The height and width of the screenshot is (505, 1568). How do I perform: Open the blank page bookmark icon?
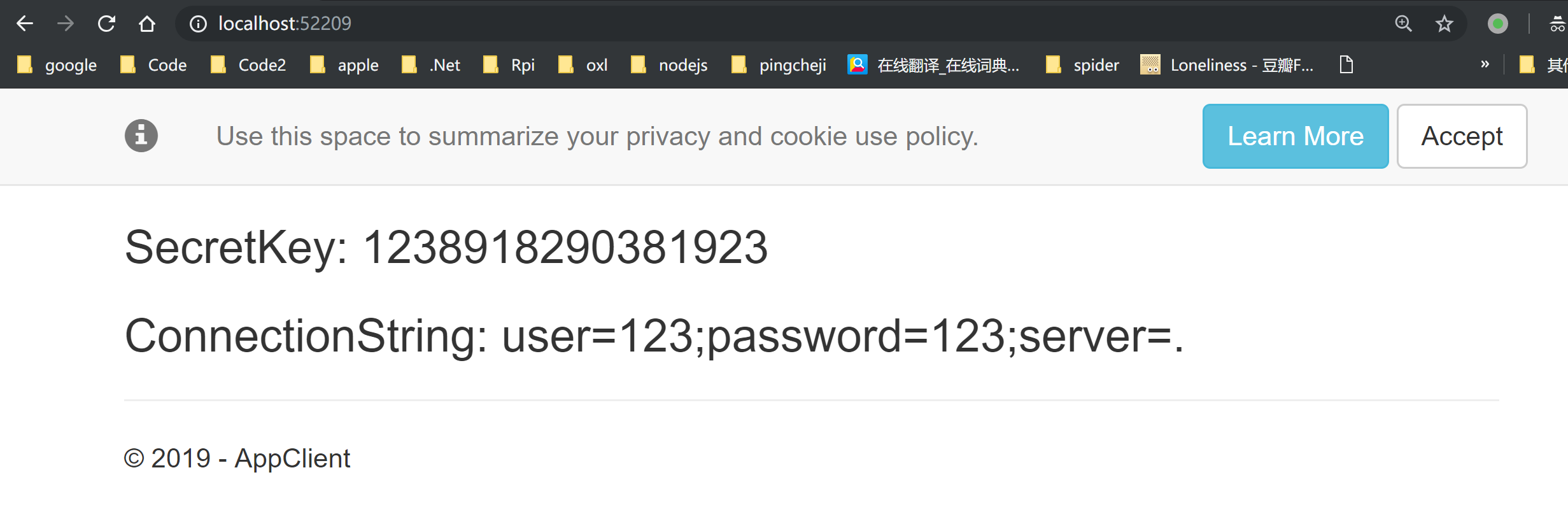pyautogui.click(x=1346, y=64)
